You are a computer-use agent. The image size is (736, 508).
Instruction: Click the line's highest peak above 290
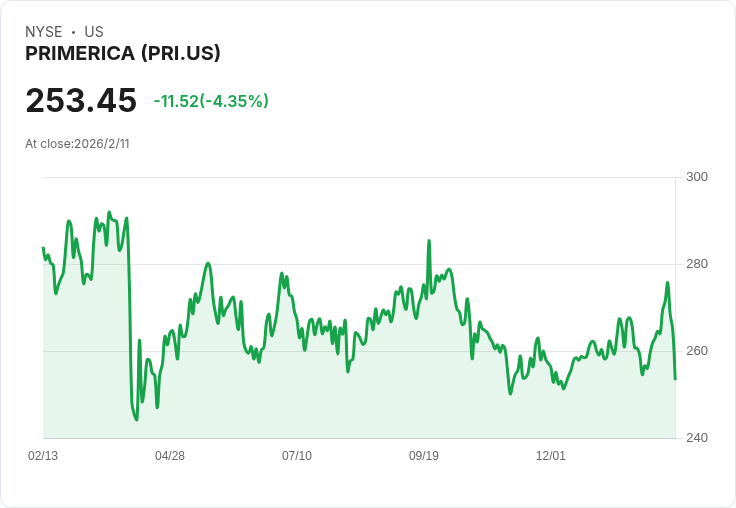109,212
